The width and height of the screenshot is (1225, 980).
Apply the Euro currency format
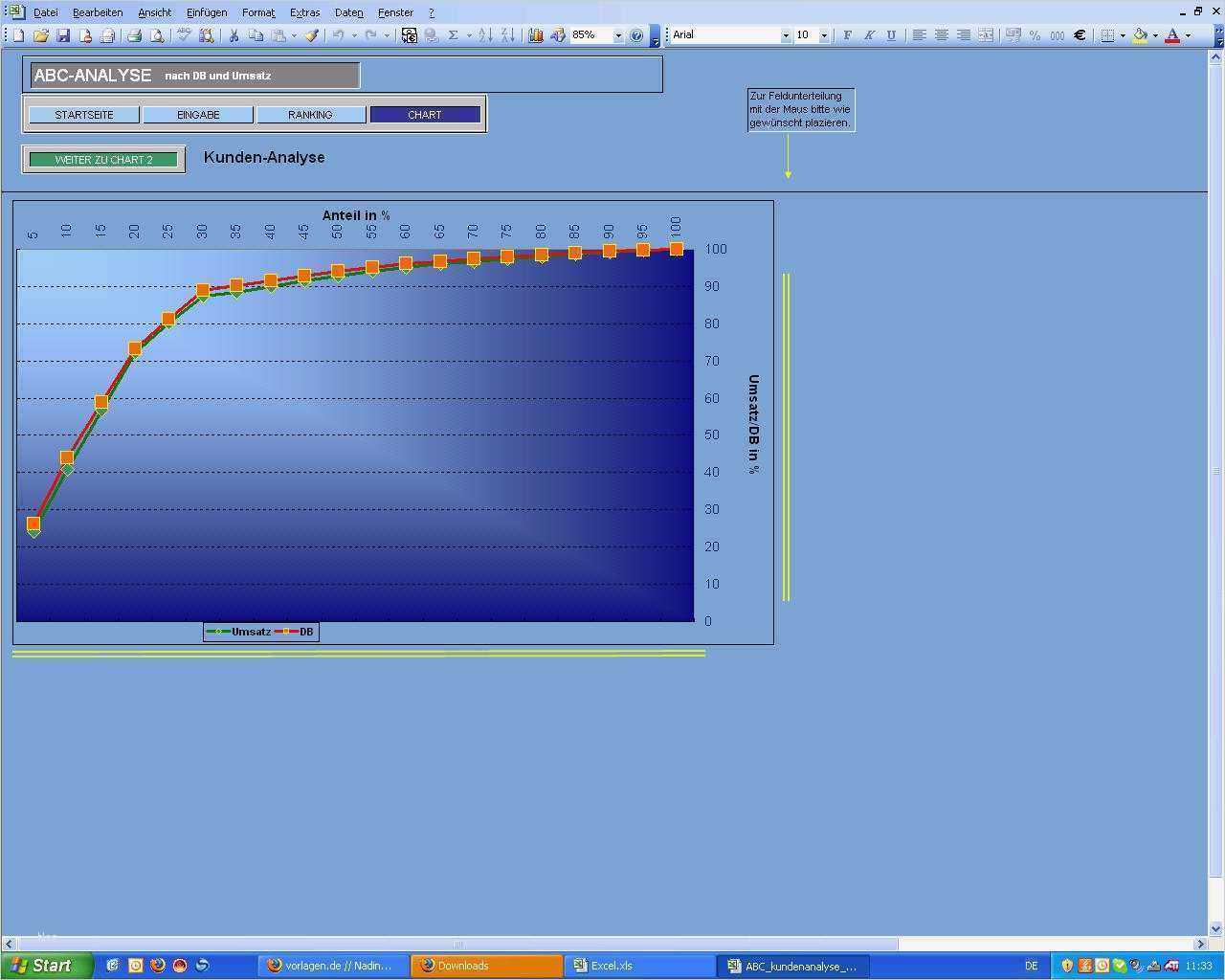tap(1080, 35)
